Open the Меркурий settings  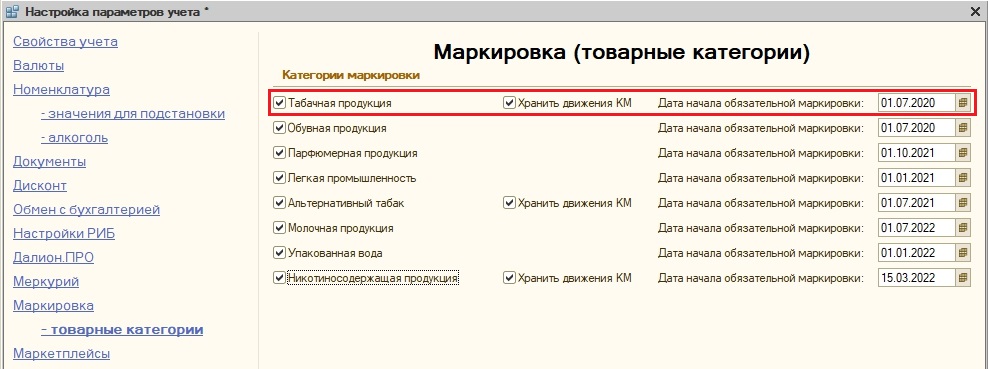46,281
